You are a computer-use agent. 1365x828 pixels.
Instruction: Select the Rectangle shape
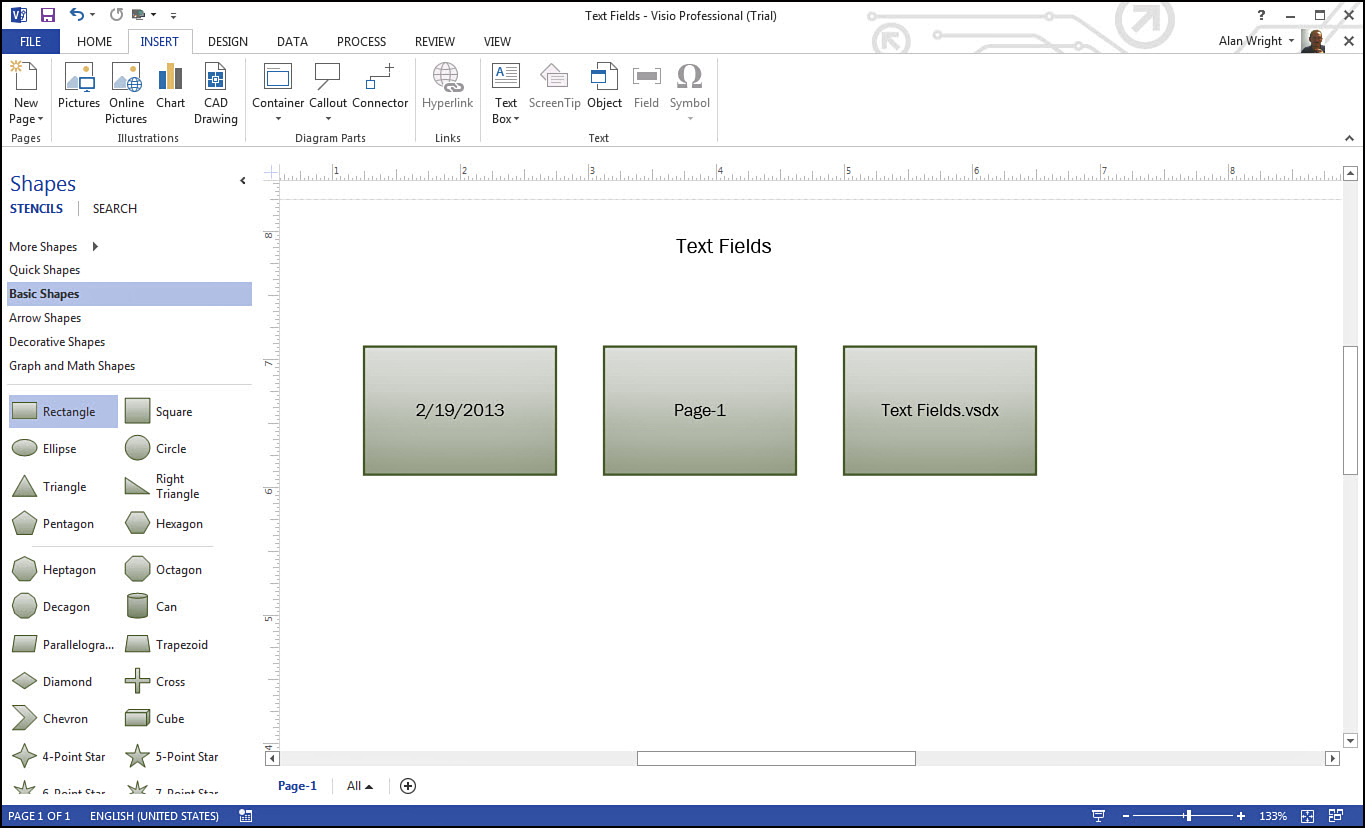[x=63, y=411]
